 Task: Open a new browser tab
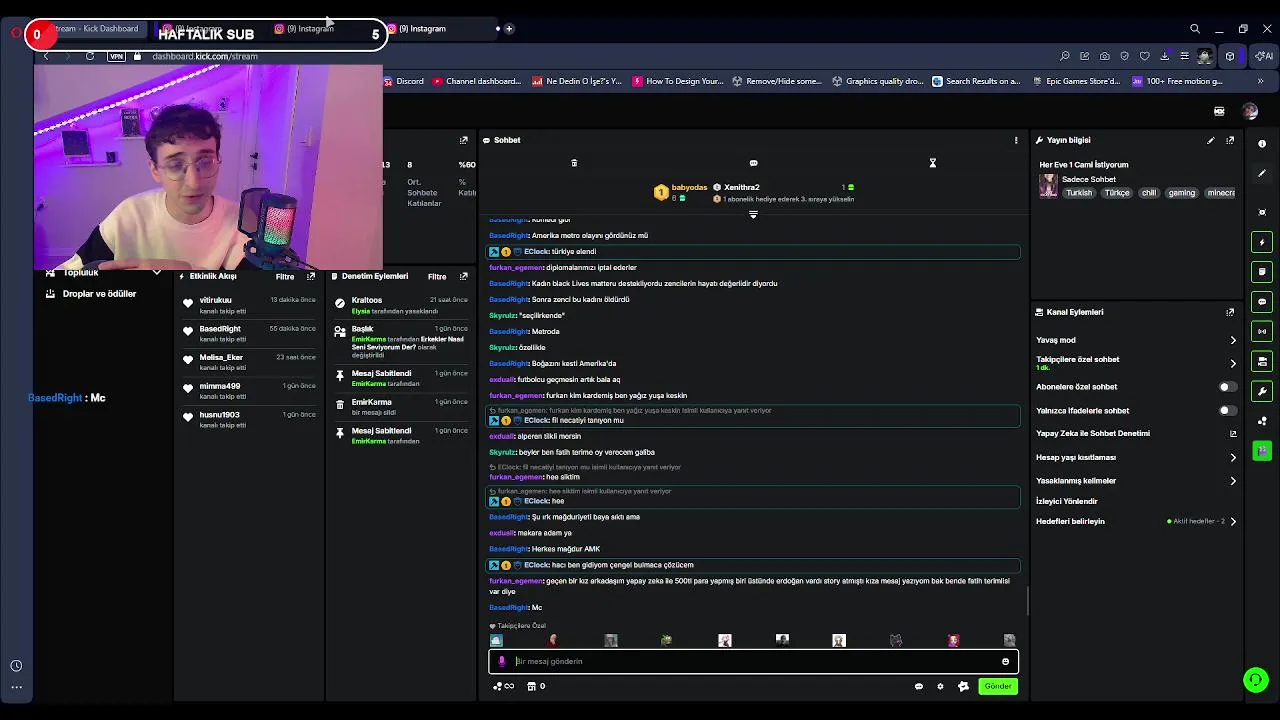509,29
